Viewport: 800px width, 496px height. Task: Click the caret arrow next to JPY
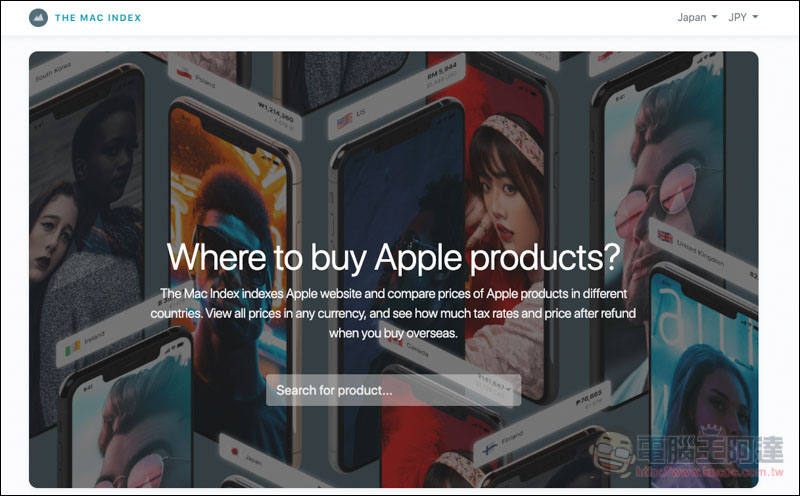755,17
